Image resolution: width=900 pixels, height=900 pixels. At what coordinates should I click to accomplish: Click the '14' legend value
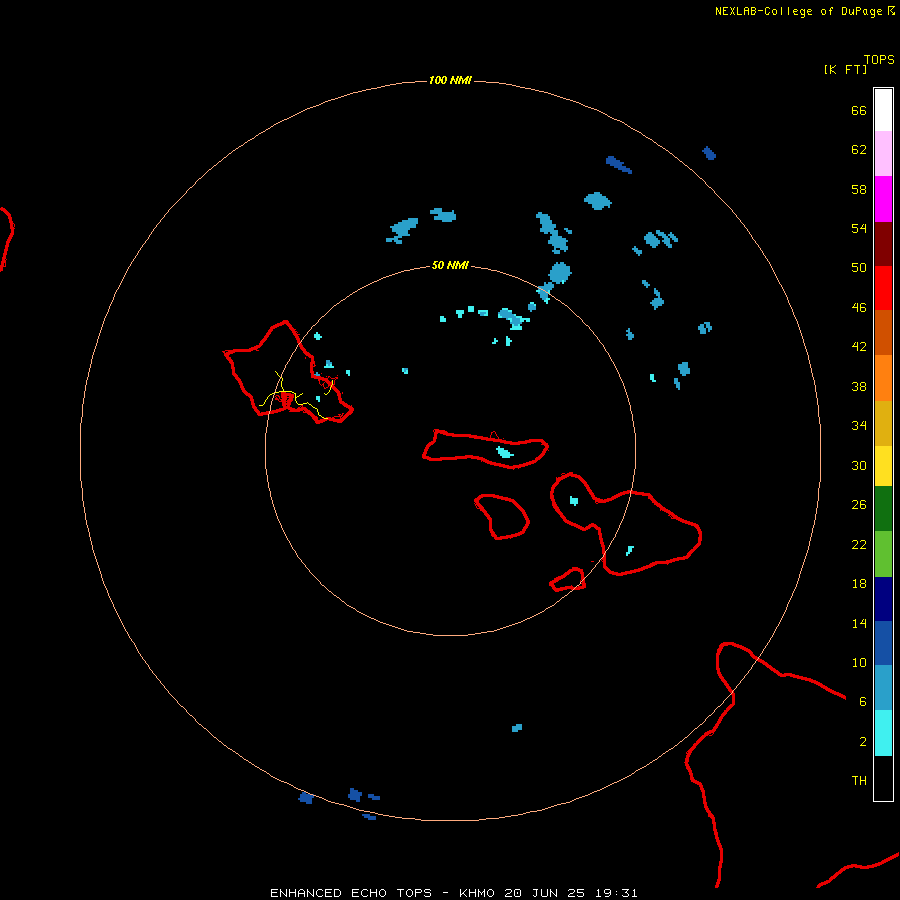[859, 623]
